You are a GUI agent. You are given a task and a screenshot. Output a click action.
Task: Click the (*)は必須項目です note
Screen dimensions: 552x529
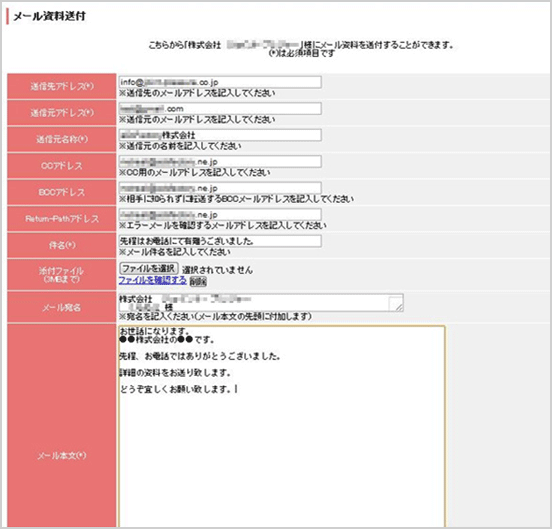[301, 53]
